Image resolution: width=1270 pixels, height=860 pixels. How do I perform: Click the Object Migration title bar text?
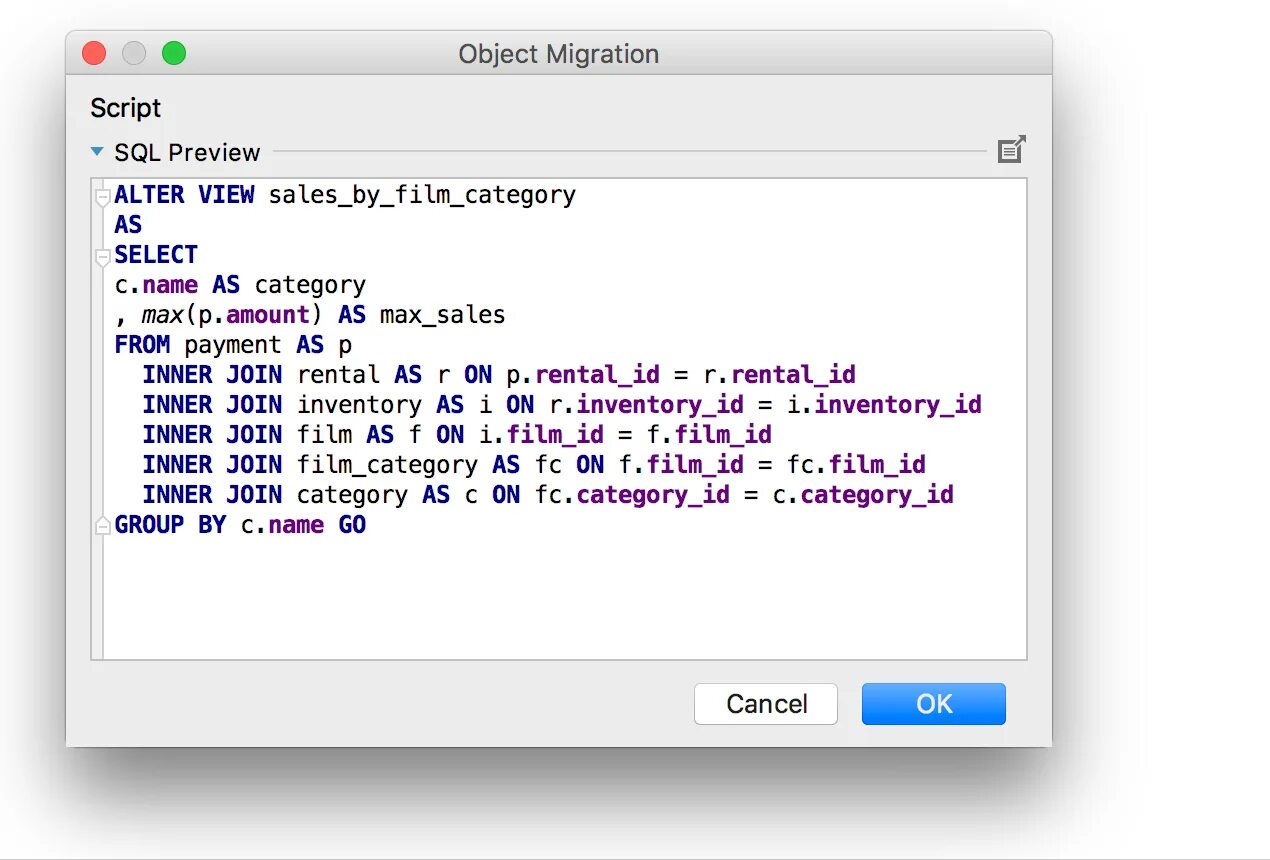pyautogui.click(x=559, y=54)
